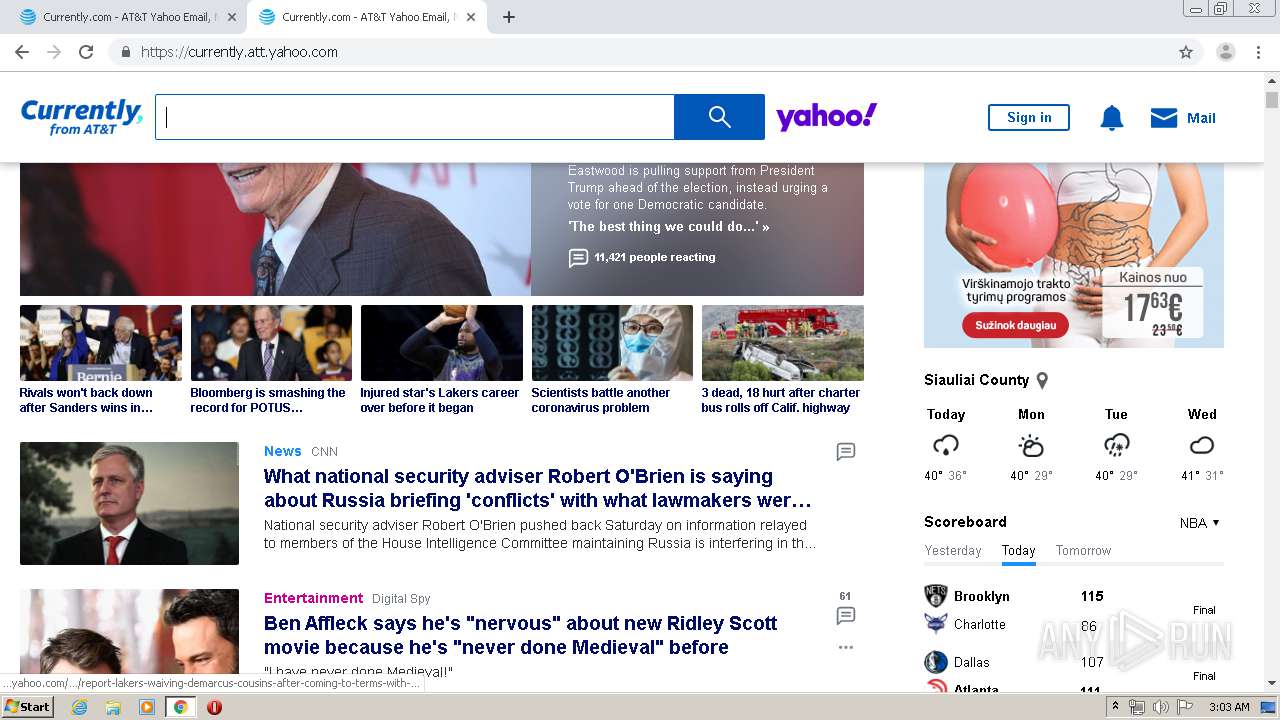Click the 3:03 AM system clock

(x=1228, y=707)
